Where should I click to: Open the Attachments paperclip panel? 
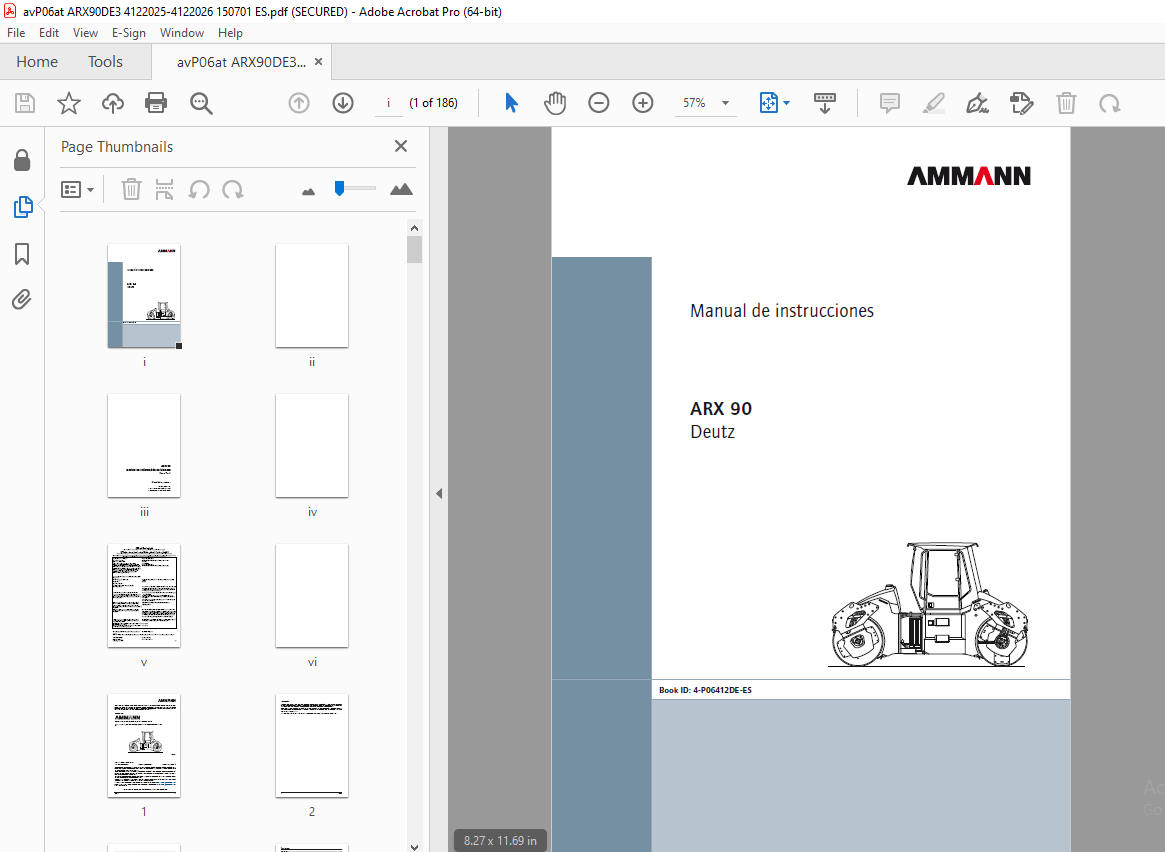tap(22, 299)
